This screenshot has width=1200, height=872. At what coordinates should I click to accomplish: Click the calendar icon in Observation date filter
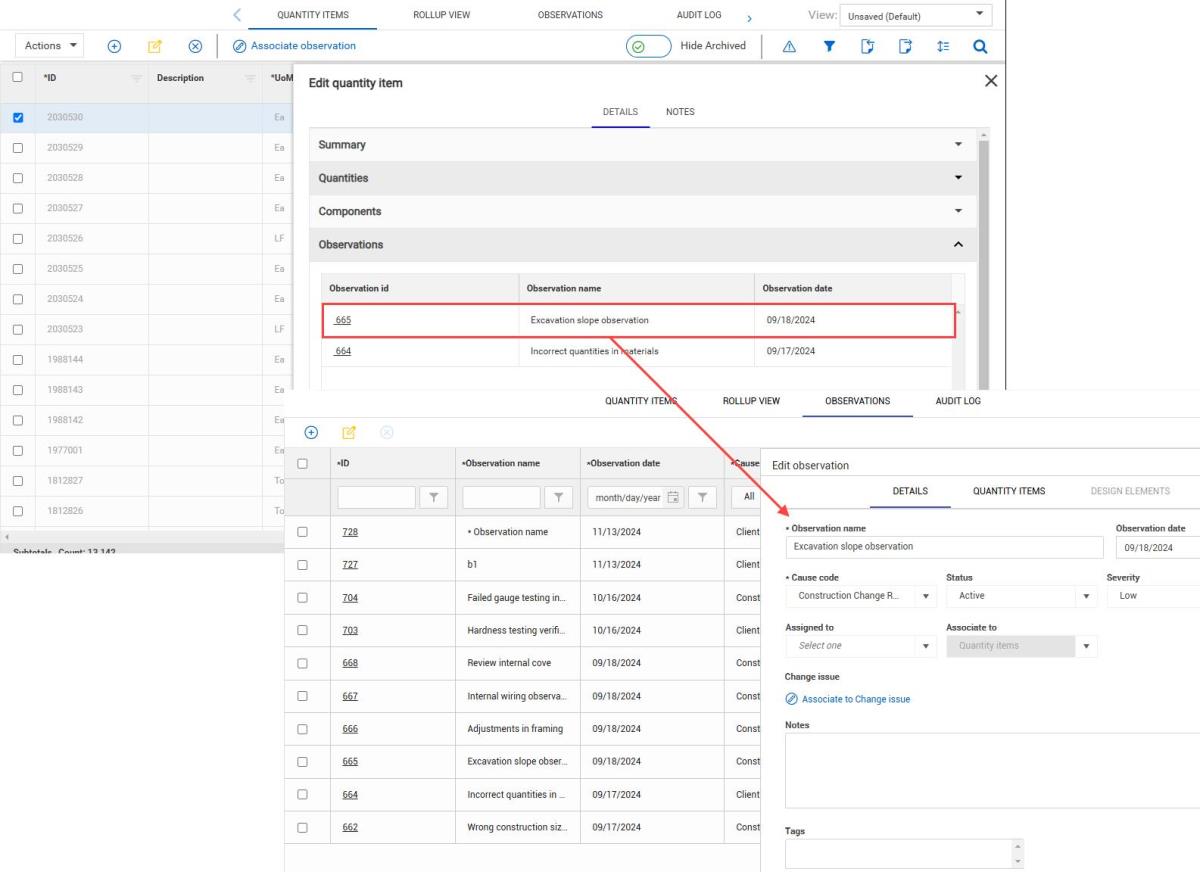[x=673, y=497]
